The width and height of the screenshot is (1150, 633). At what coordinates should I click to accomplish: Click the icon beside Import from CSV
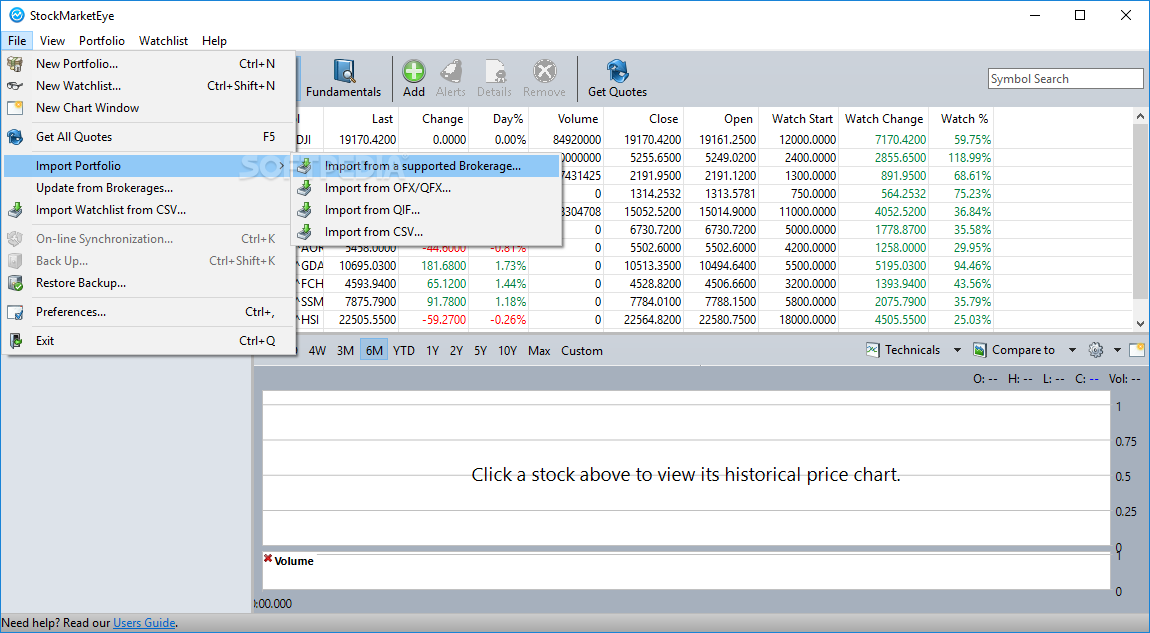click(304, 232)
